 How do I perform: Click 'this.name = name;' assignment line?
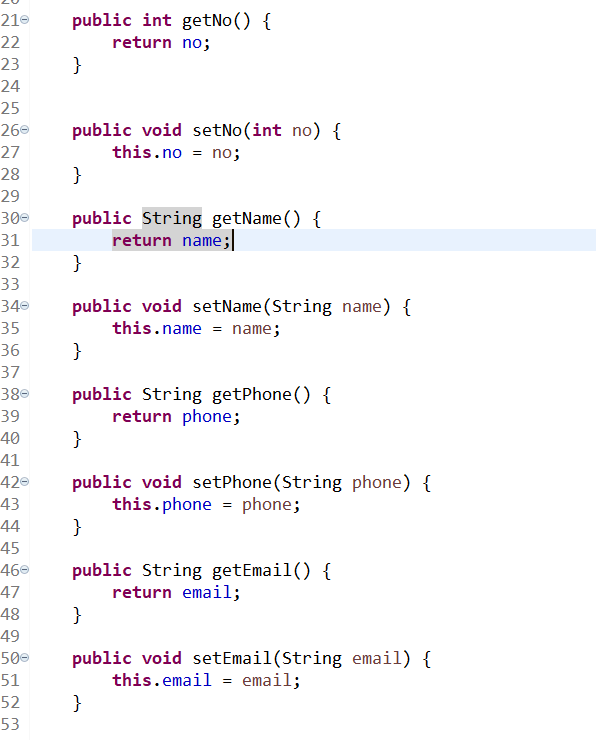[x=196, y=328]
